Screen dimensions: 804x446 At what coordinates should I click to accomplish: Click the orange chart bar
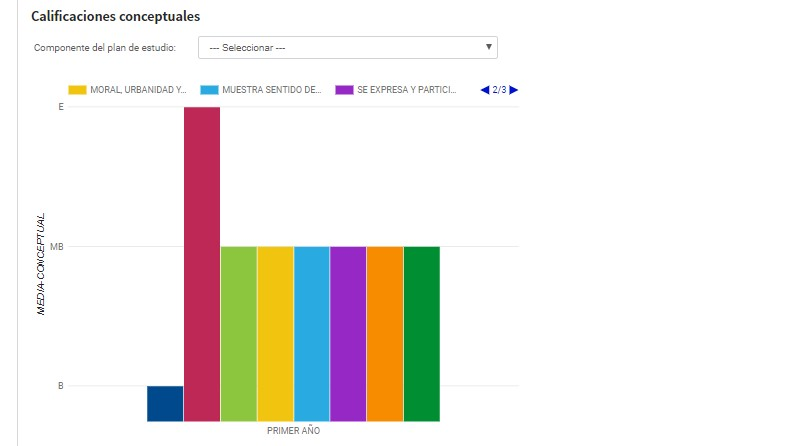385,333
